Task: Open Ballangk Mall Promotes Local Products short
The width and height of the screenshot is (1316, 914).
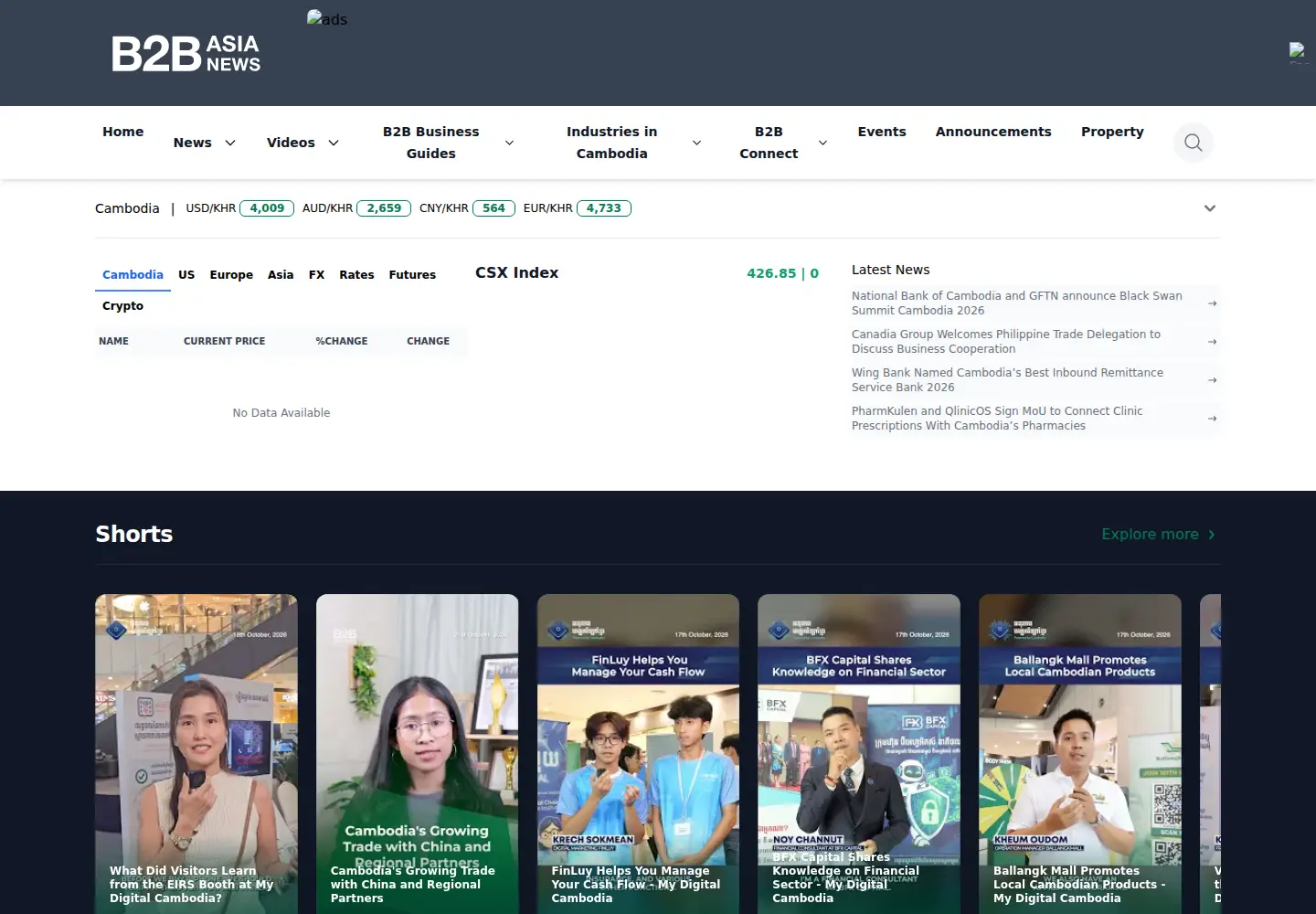Action: coord(1080,754)
